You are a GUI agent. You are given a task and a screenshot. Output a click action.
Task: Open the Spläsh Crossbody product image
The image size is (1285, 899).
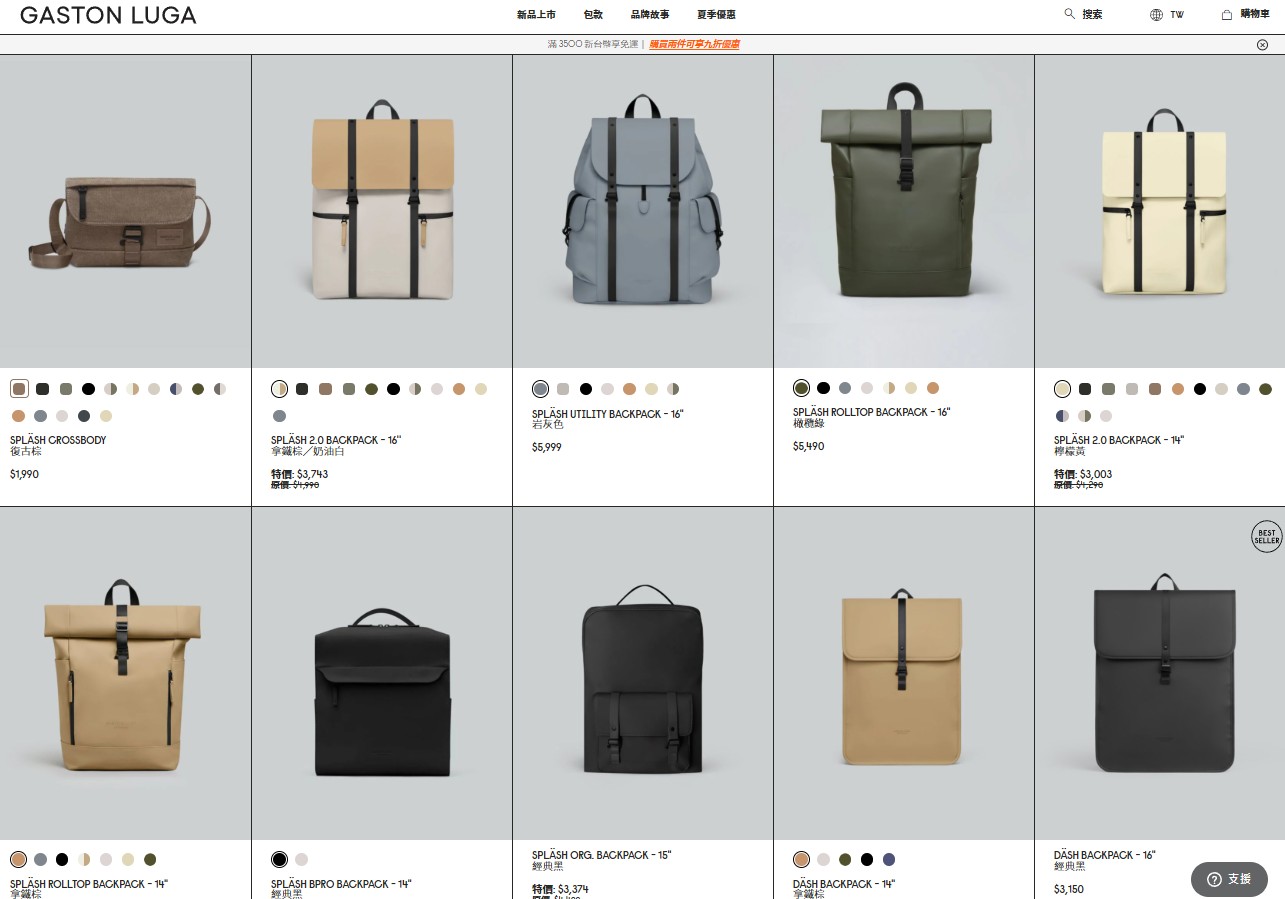[x=125, y=211]
